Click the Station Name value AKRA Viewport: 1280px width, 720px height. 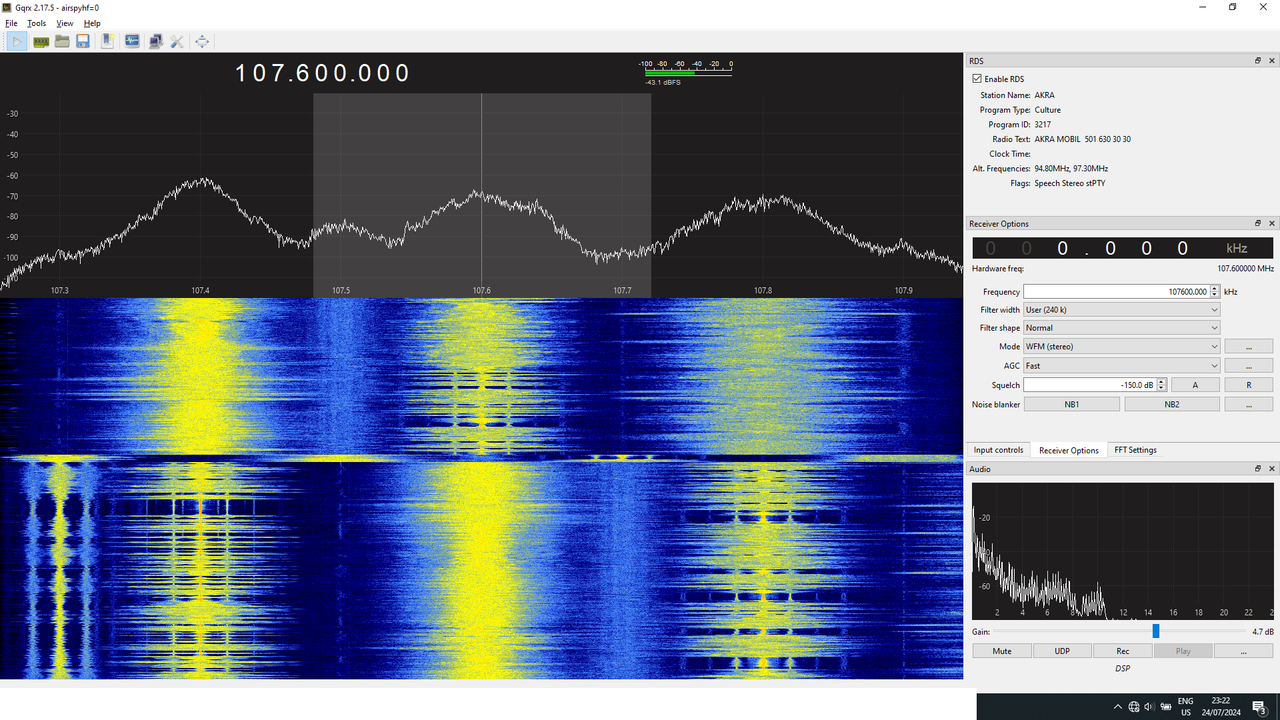(x=1044, y=95)
